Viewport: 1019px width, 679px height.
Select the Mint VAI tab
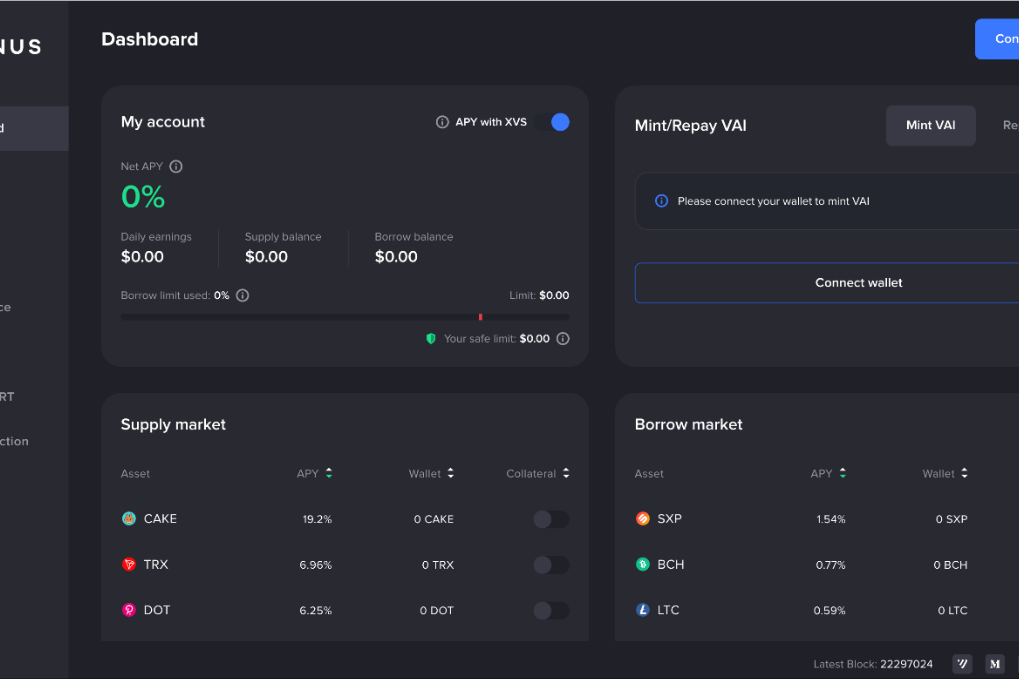931,125
